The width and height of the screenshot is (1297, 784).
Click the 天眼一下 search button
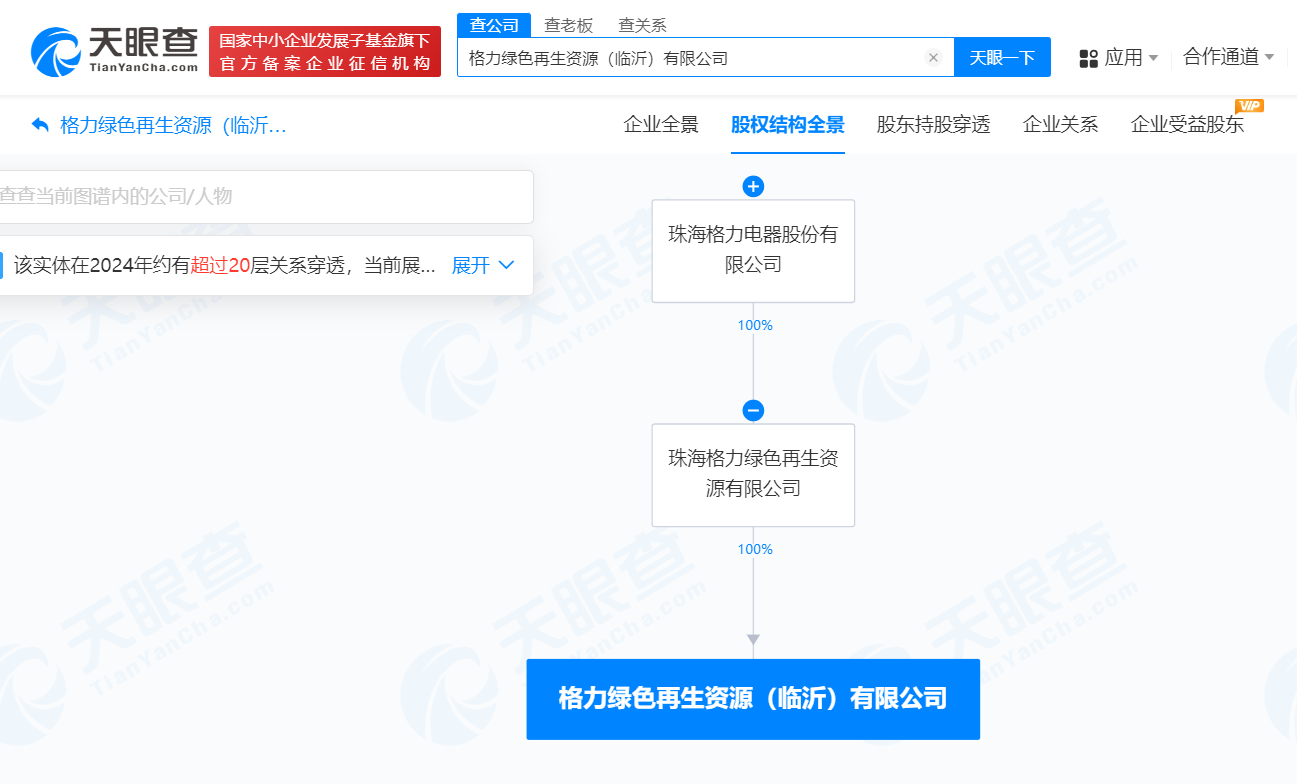point(1002,57)
